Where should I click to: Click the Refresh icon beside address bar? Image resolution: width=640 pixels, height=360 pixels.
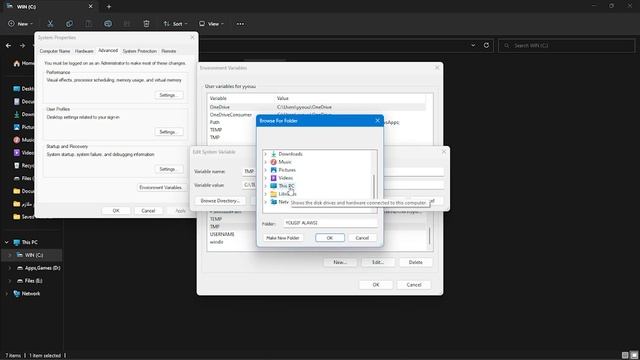(x=486, y=45)
